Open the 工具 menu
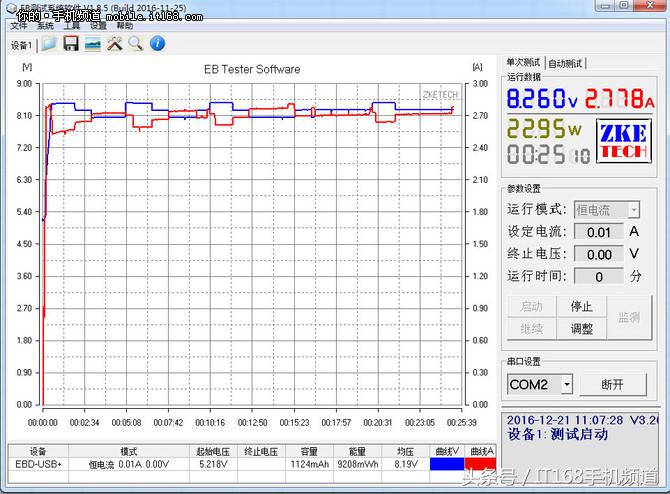 pyautogui.click(x=71, y=26)
